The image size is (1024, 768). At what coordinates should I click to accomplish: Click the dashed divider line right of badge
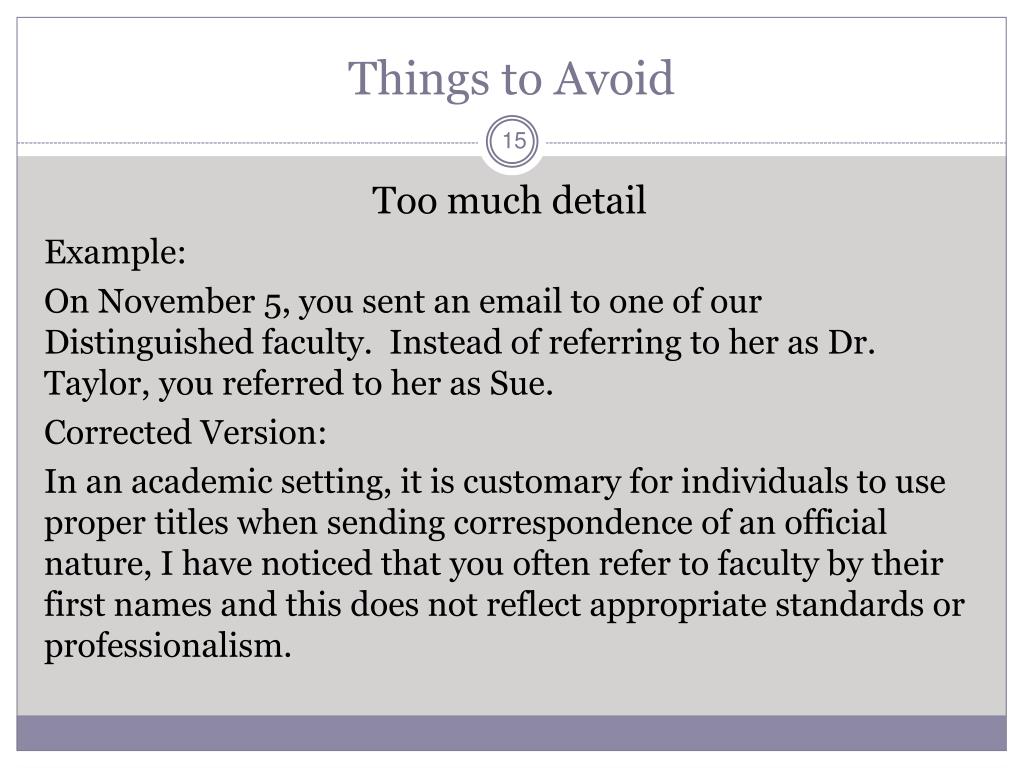pos(776,142)
